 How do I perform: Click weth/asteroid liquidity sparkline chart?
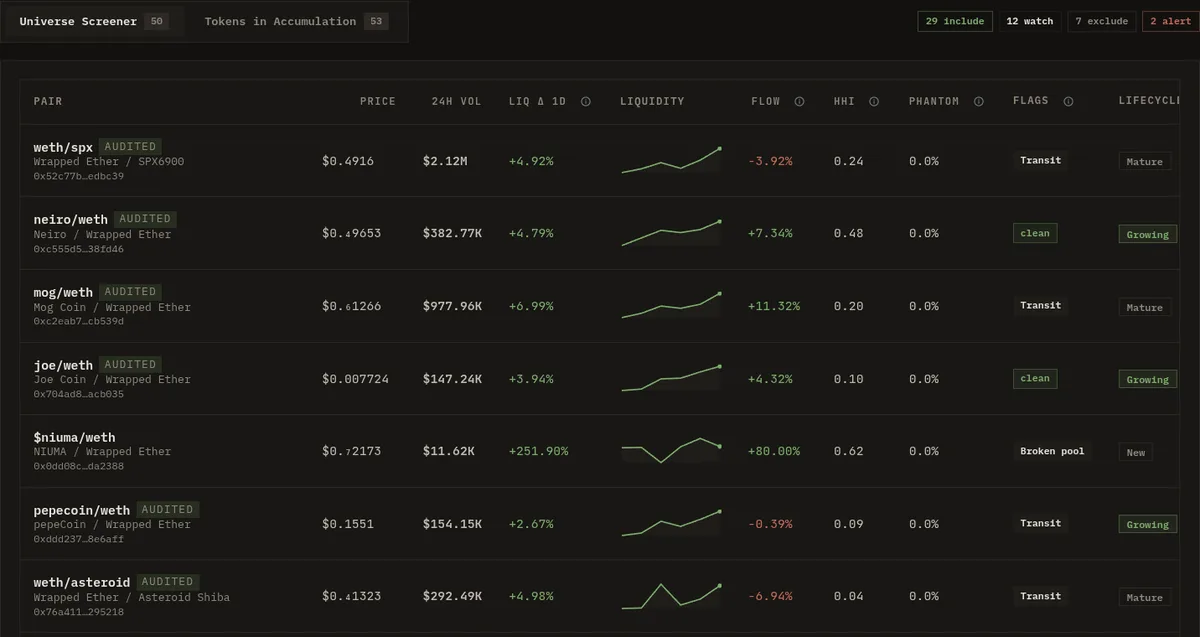click(x=671, y=595)
